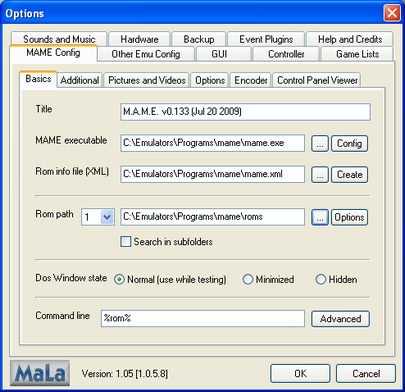Open the Help and Credits tab
The image size is (405, 392).
tap(350, 39)
